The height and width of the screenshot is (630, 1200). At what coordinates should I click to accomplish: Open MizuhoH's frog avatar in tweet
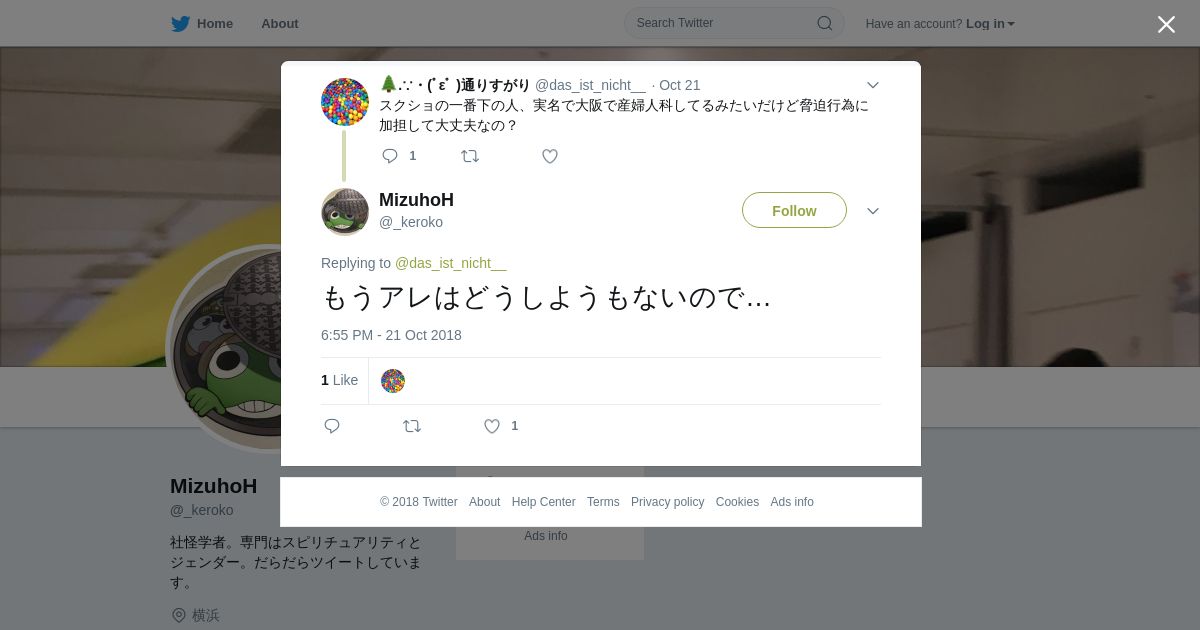pyautogui.click(x=345, y=211)
